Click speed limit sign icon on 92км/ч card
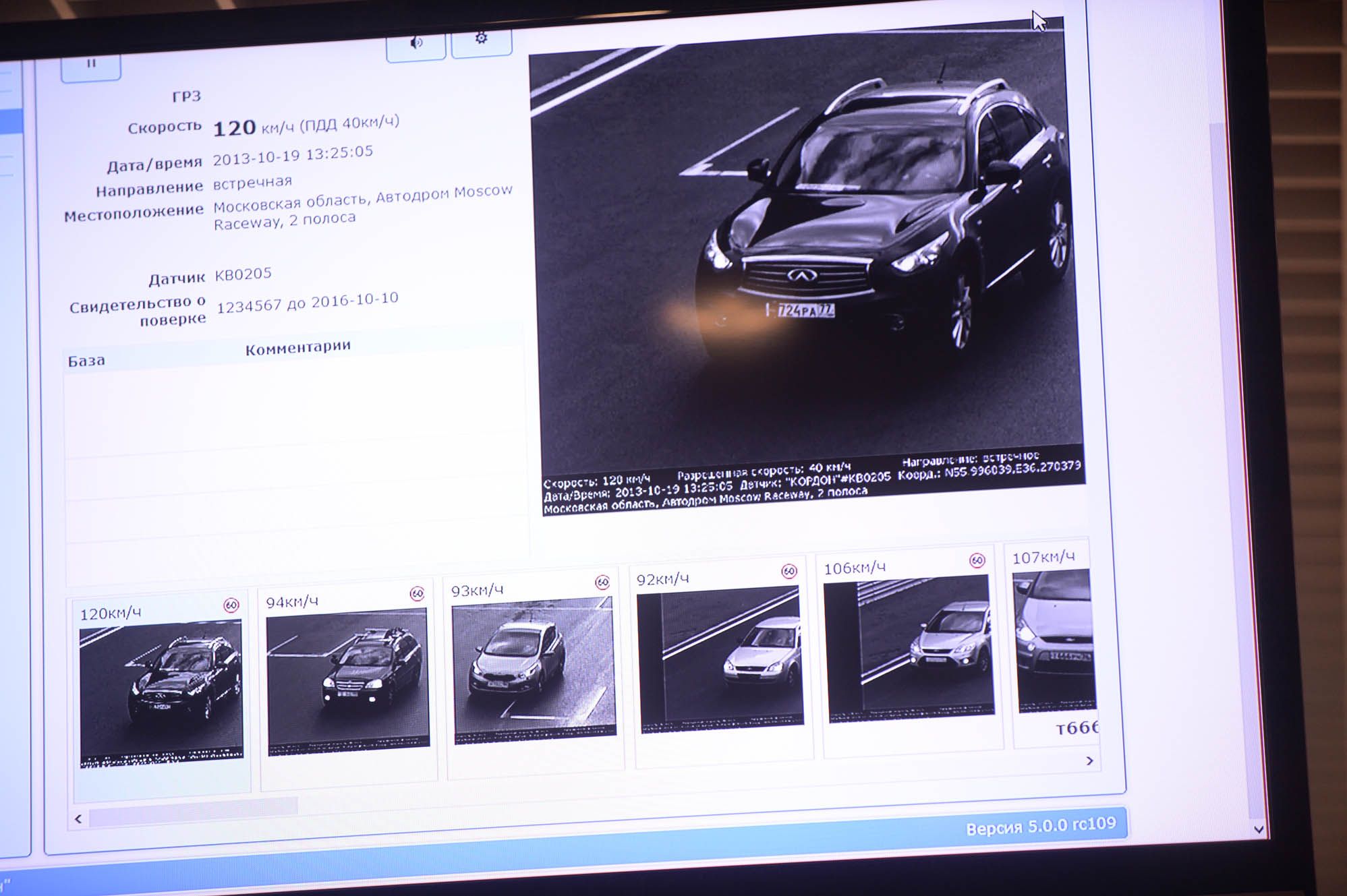 (x=789, y=571)
